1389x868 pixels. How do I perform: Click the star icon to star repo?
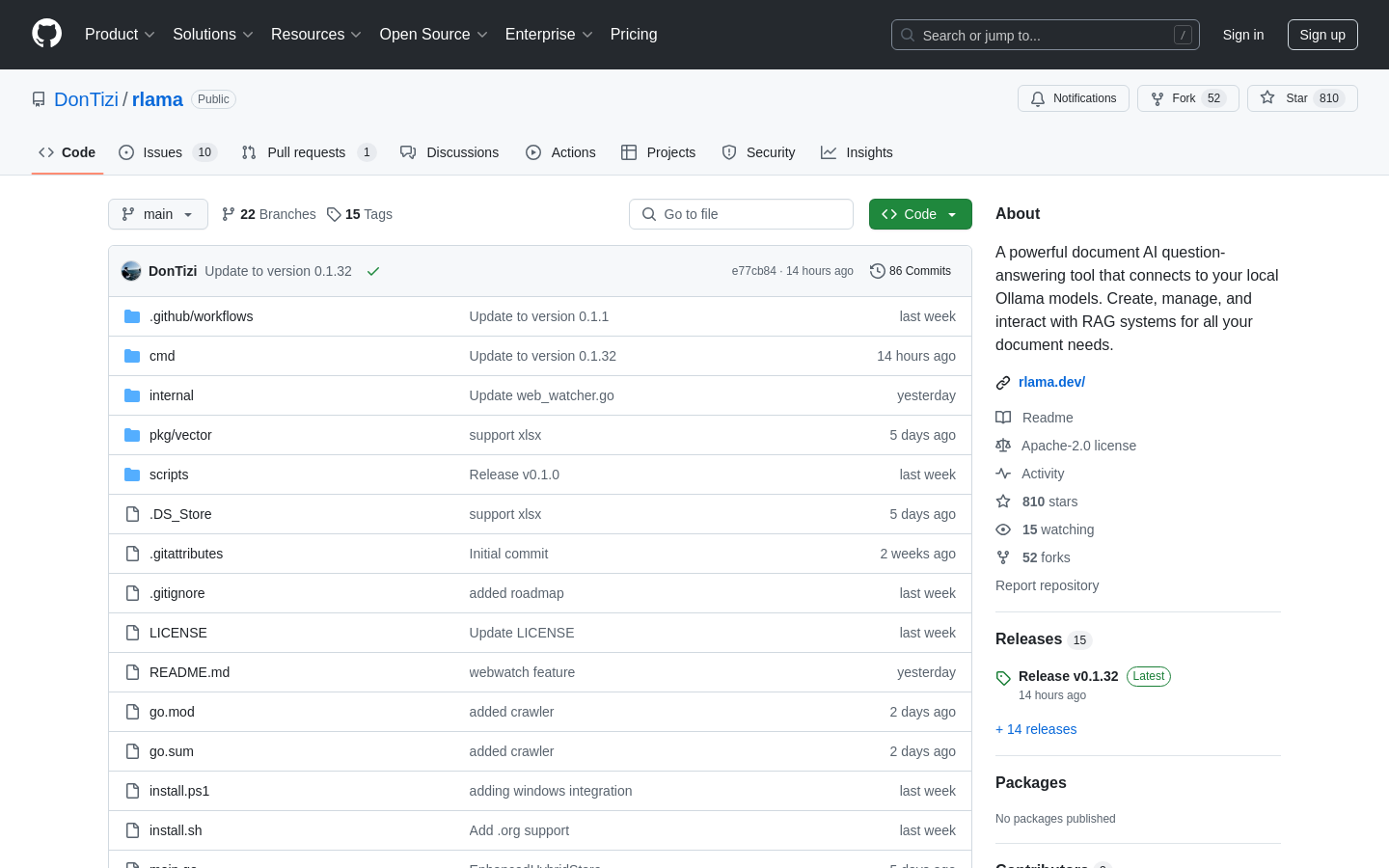1267,97
